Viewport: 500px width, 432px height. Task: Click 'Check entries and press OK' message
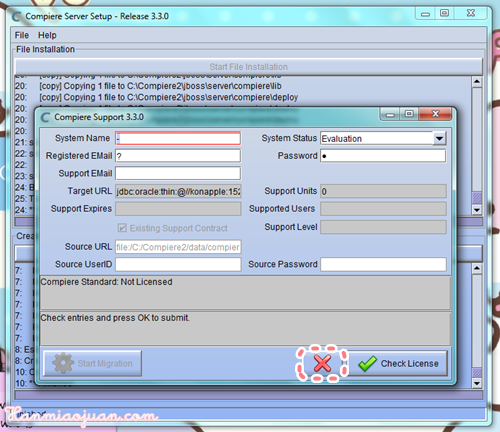pos(115,318)
